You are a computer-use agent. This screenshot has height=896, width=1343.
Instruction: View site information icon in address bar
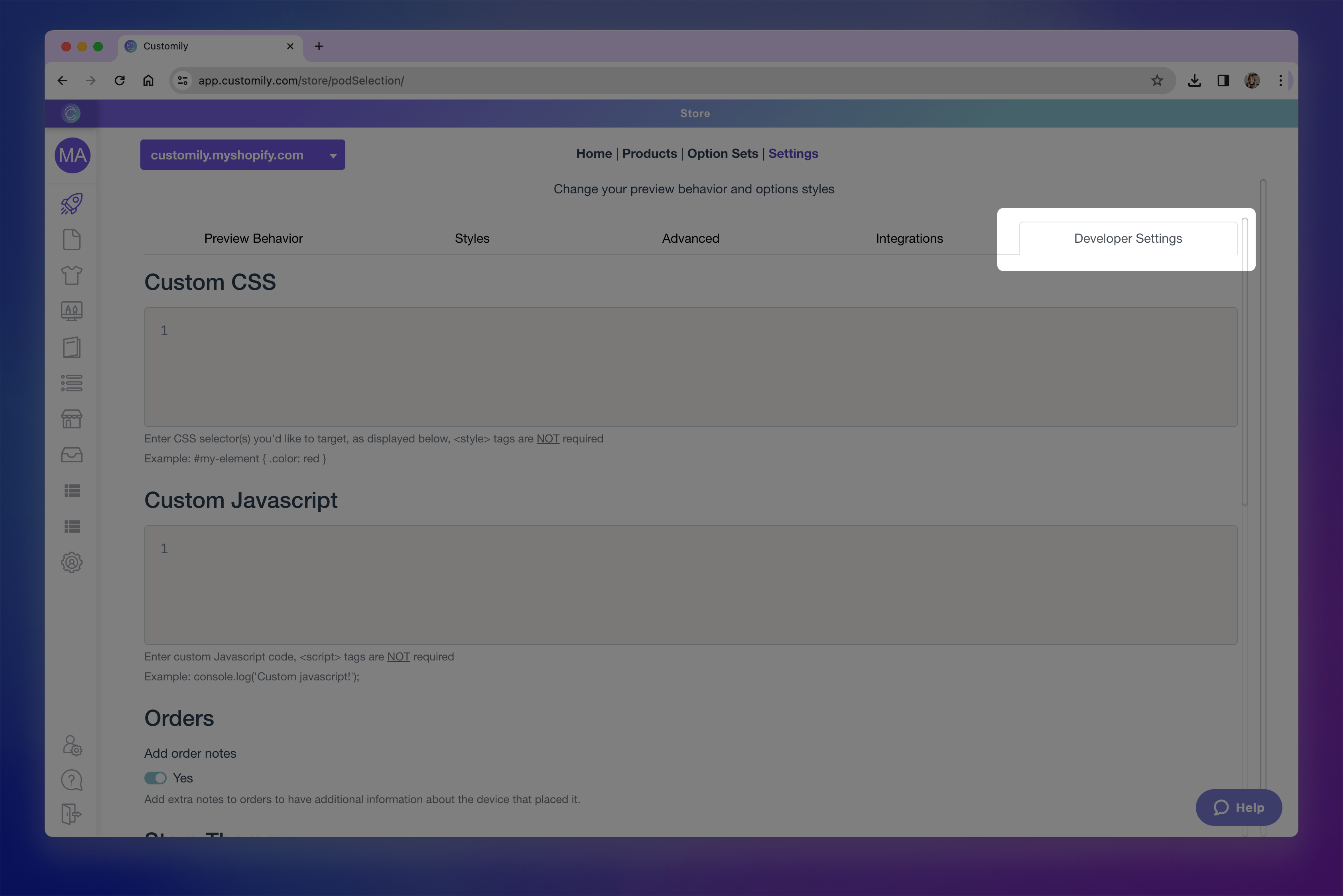182,81
